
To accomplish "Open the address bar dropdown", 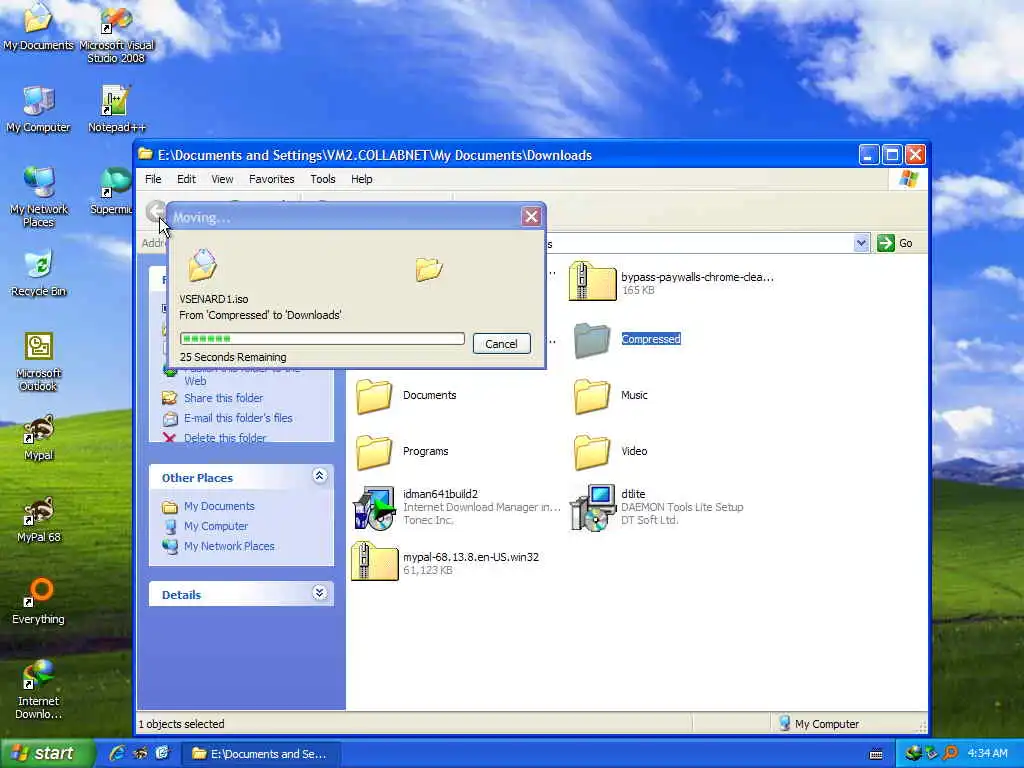I will pyautogui.click(x=861, y=243).
